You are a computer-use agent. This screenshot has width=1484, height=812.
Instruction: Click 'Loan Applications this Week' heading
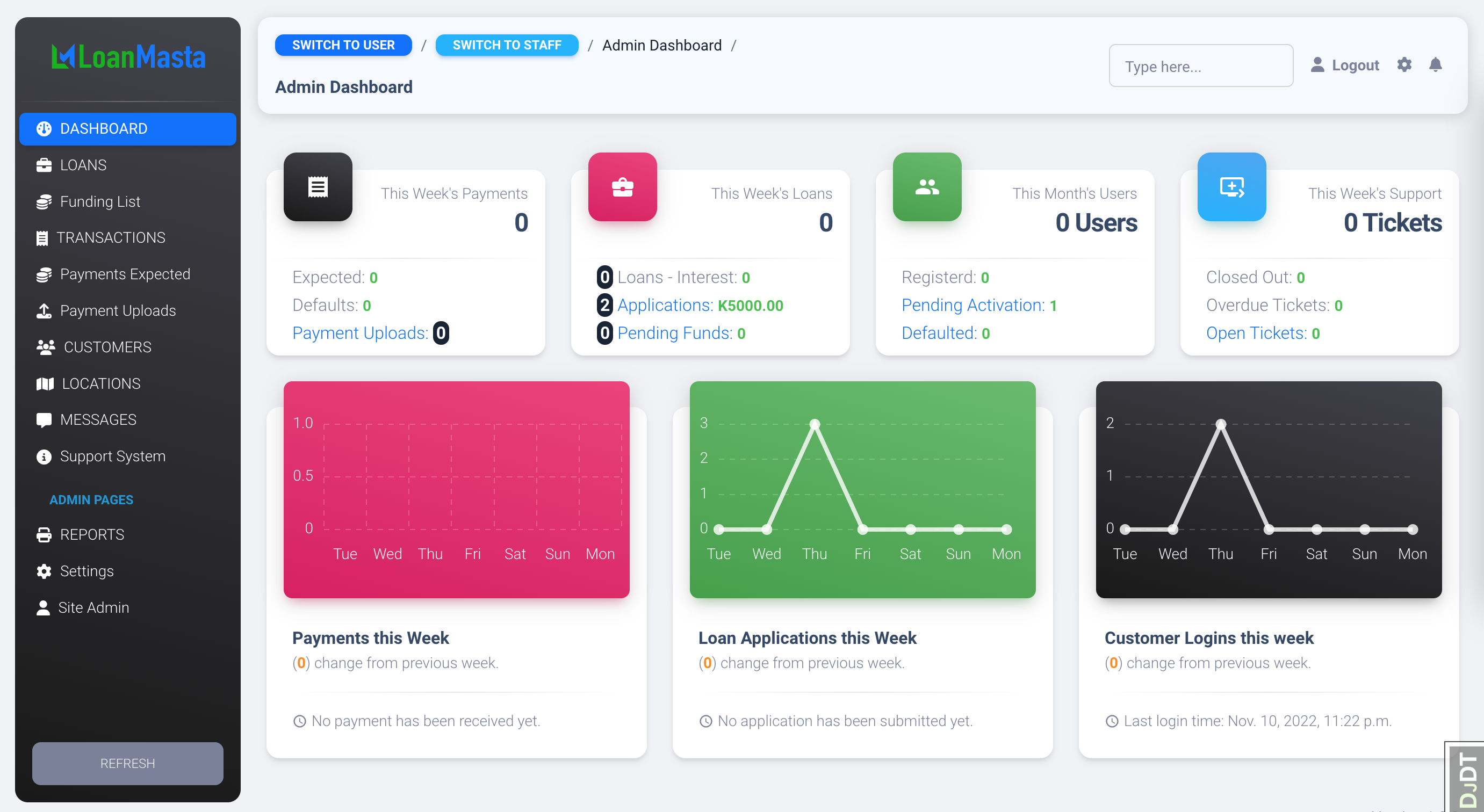point(807,638)
